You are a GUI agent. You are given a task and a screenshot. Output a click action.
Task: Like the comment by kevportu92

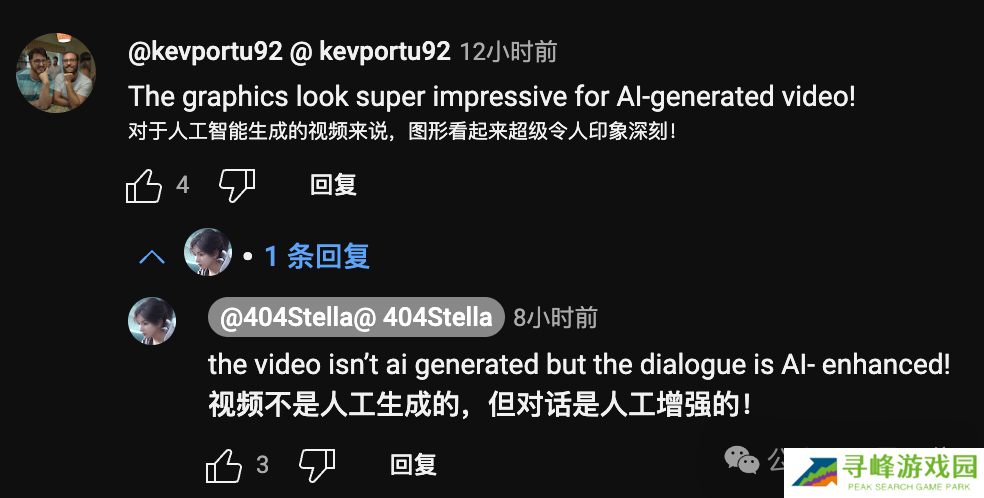pos(144,186)
